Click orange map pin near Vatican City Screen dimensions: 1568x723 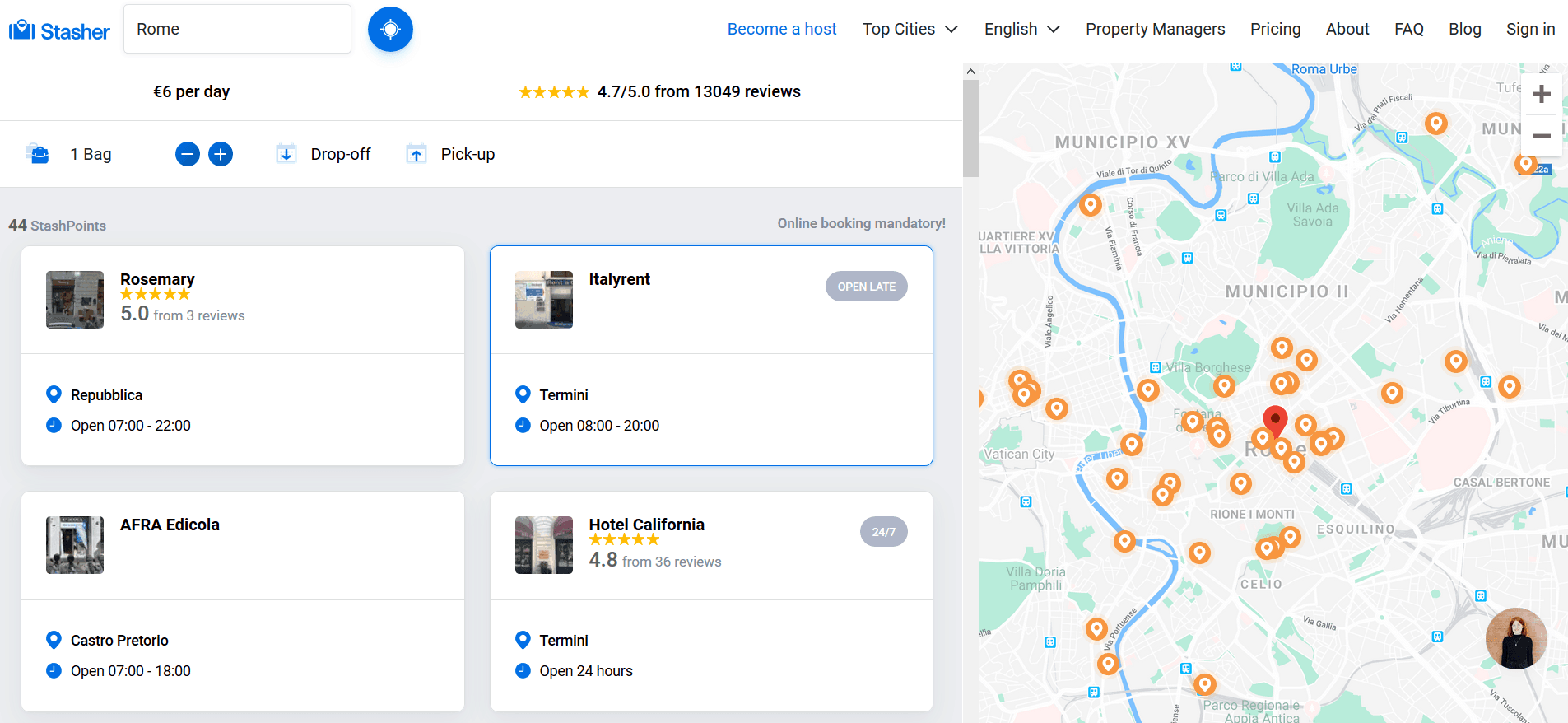tap(1057, 408)
